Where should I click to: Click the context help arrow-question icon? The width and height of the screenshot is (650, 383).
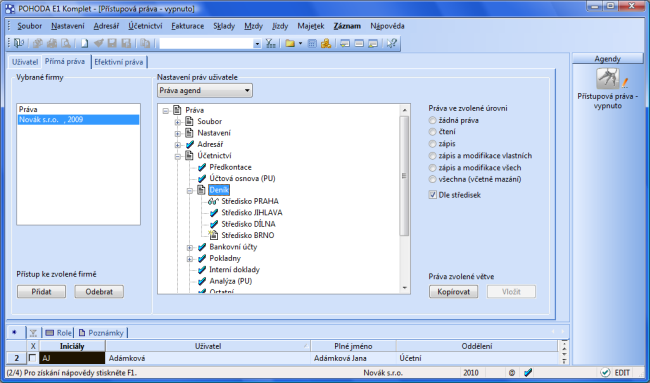391,43
